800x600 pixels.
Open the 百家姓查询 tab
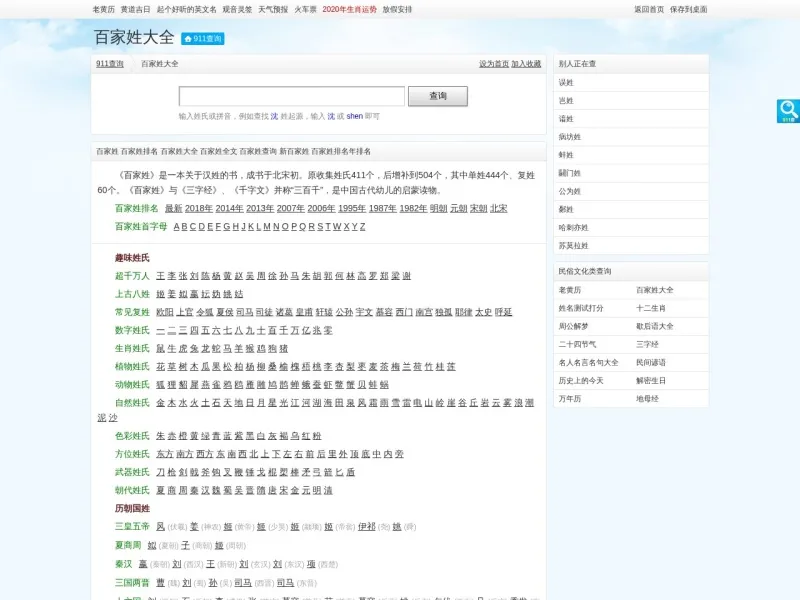pyautogui.click(x=258, y=152)
